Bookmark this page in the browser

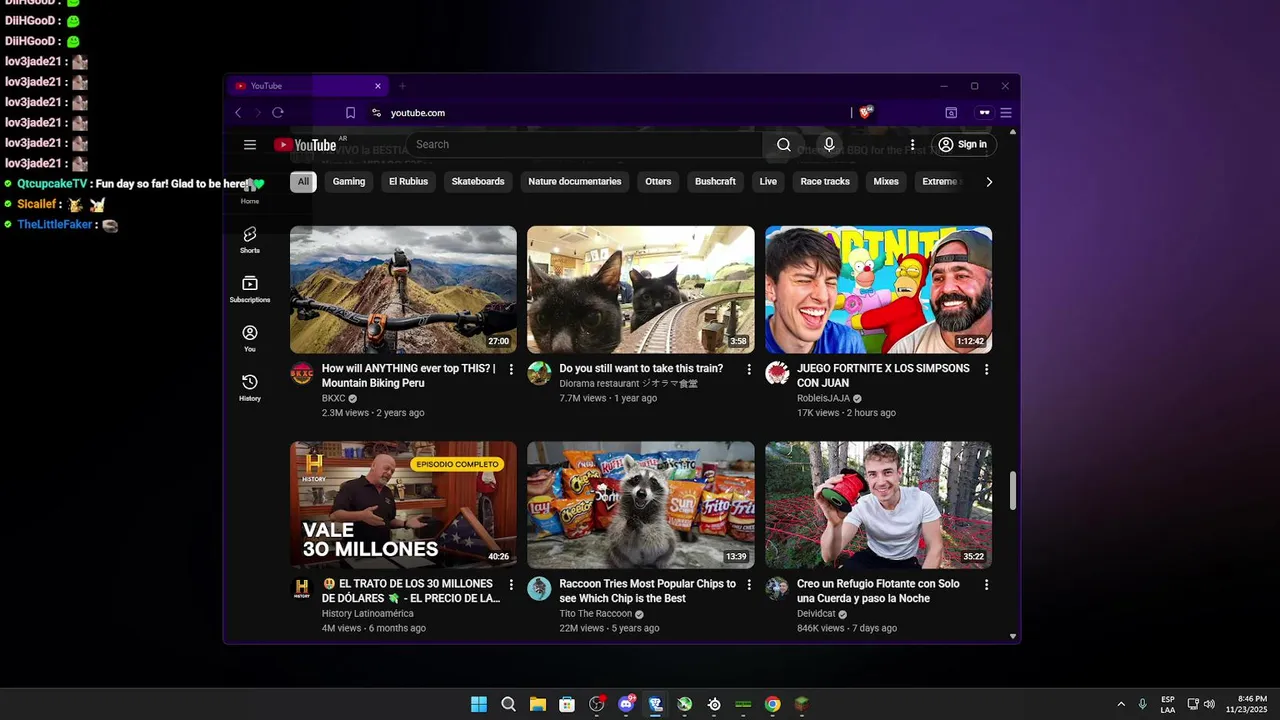pyautogui.click(x=350, y=113)
